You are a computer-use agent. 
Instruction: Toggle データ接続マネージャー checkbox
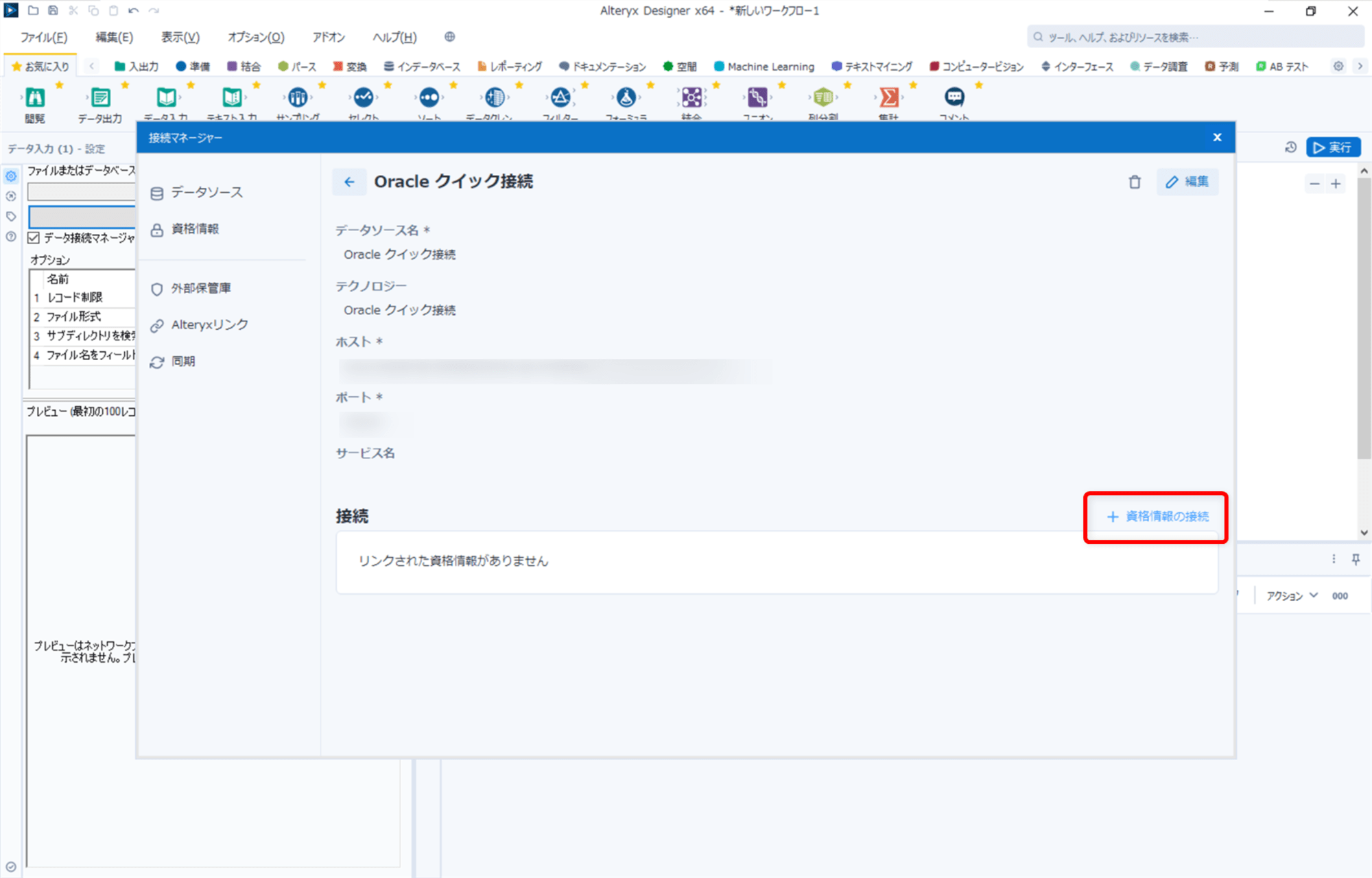point(34,238)
